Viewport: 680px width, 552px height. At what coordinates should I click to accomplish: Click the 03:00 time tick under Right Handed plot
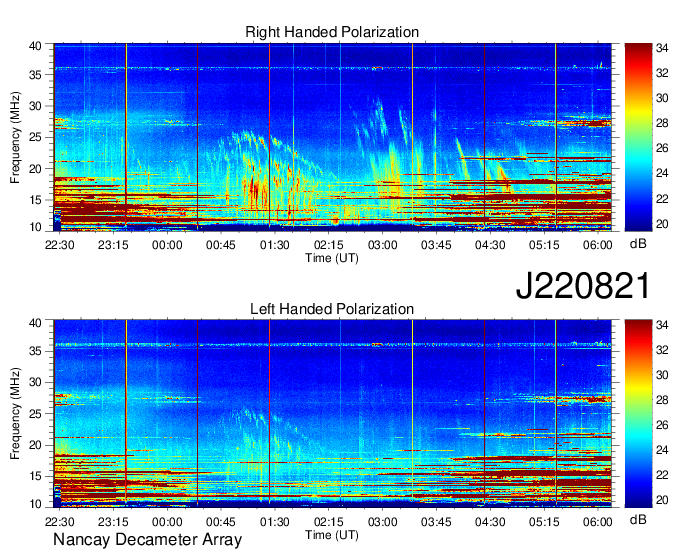[x=382, y=245]
